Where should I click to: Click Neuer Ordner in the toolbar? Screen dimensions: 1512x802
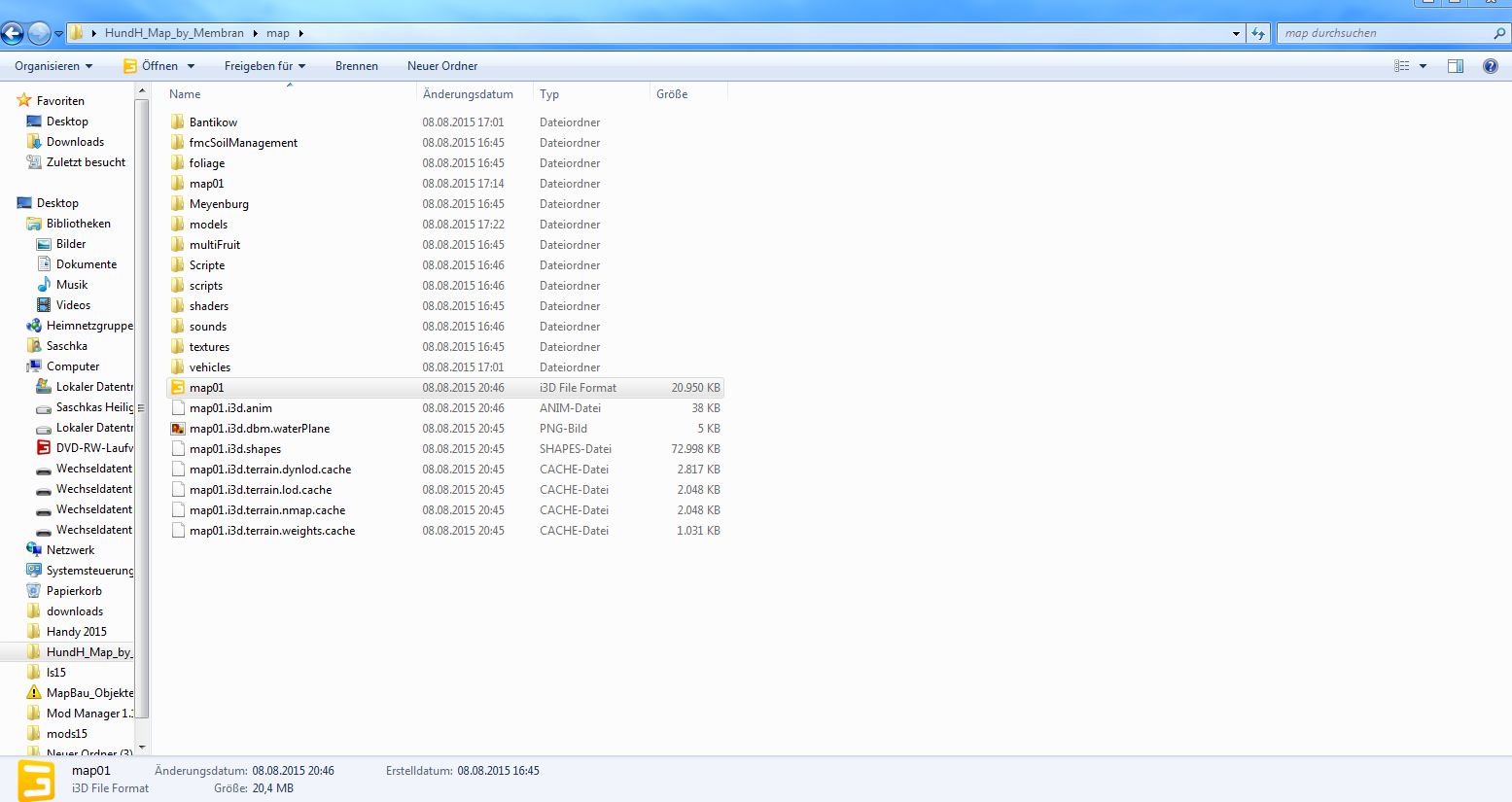pos(442,66)
